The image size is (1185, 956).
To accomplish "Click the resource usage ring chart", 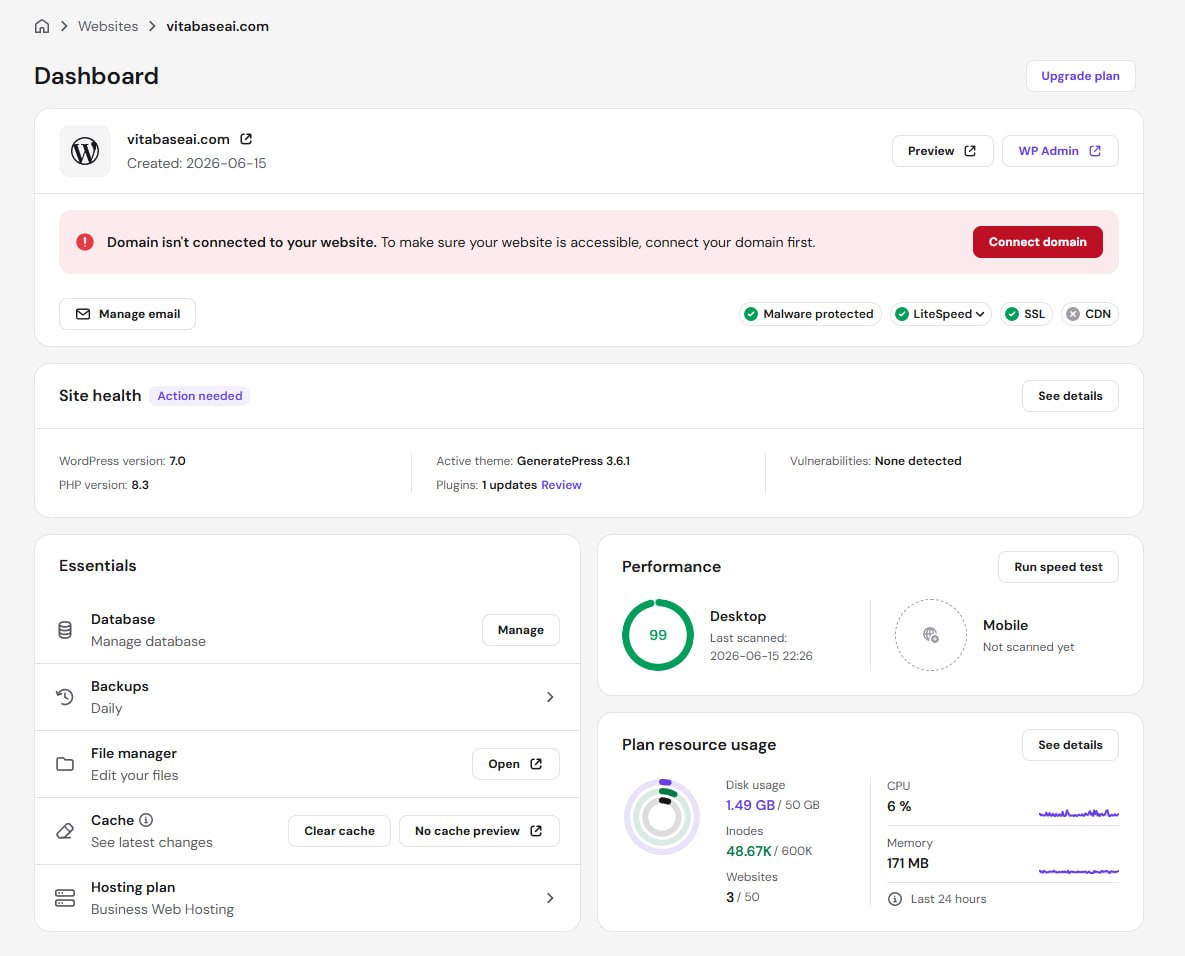I will point(662,816).
